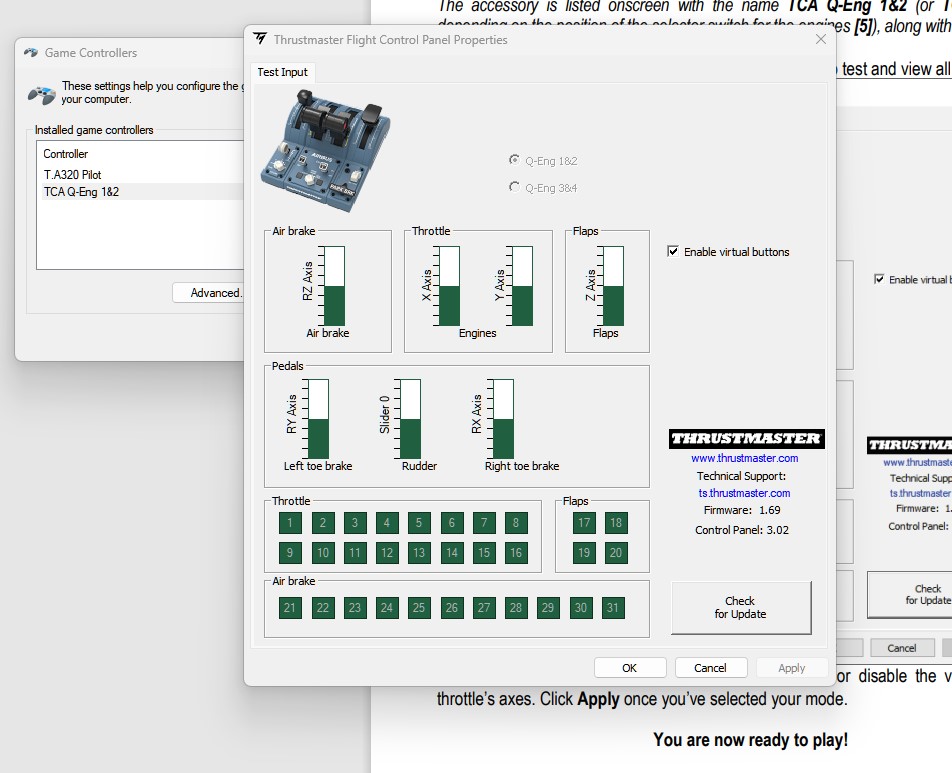Click Flaps button indicator 20
Viewport: 952px width, 773px height.
(616, 552)
